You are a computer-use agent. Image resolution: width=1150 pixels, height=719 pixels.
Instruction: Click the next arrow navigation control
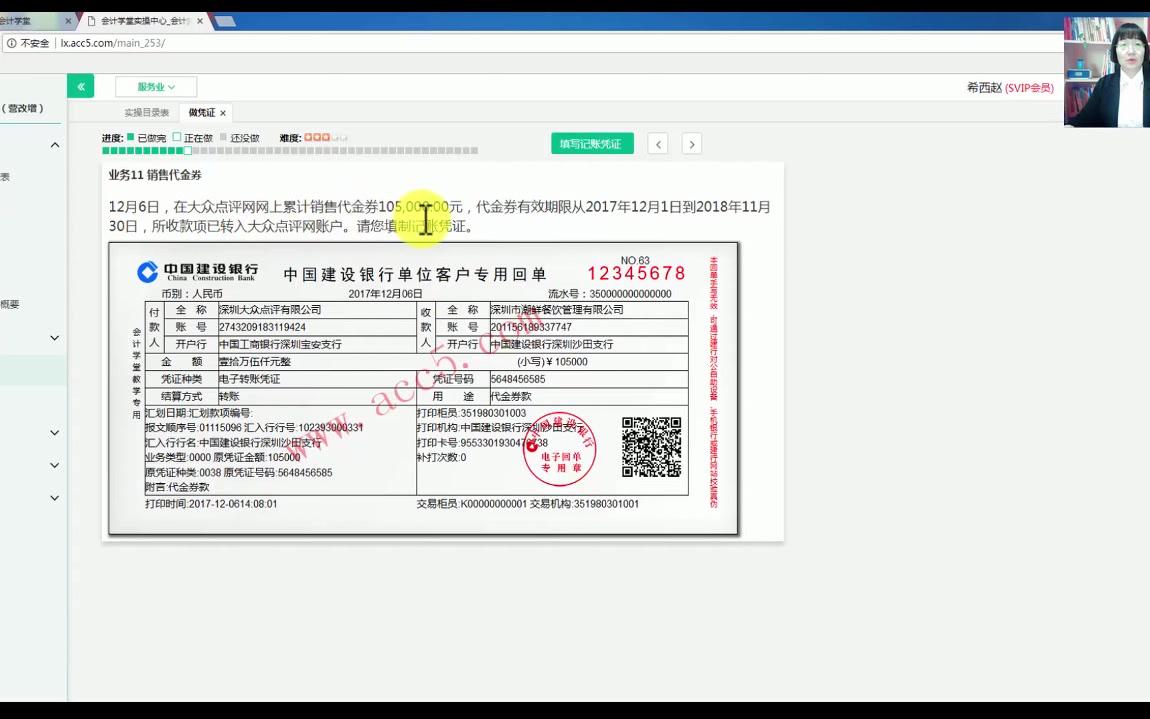[x=691, y=143]
